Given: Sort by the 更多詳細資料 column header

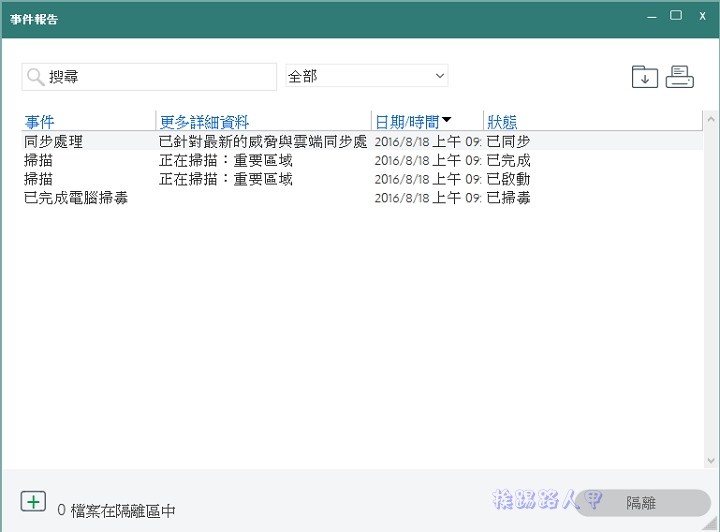Looking at the screenshot, I should pos(263,122).
